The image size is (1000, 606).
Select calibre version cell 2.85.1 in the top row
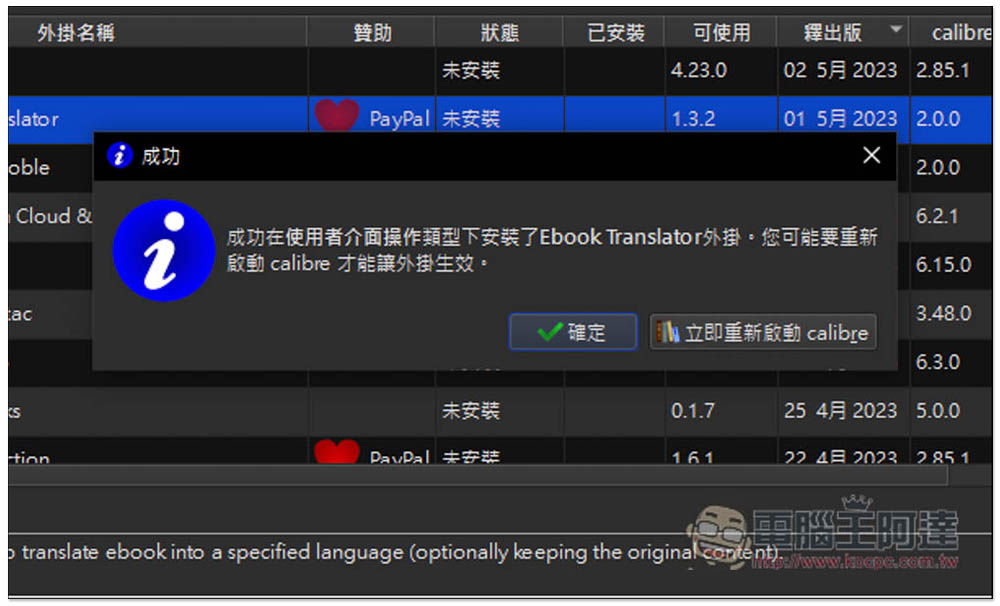pos(950,70)
